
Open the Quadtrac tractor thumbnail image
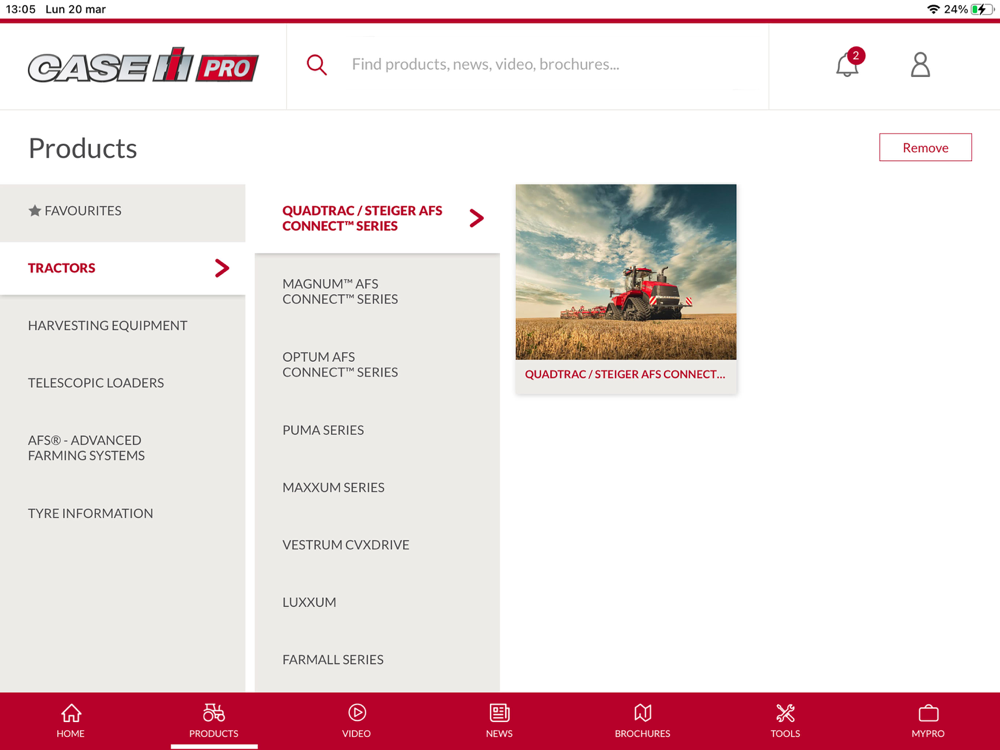(626, 272)
